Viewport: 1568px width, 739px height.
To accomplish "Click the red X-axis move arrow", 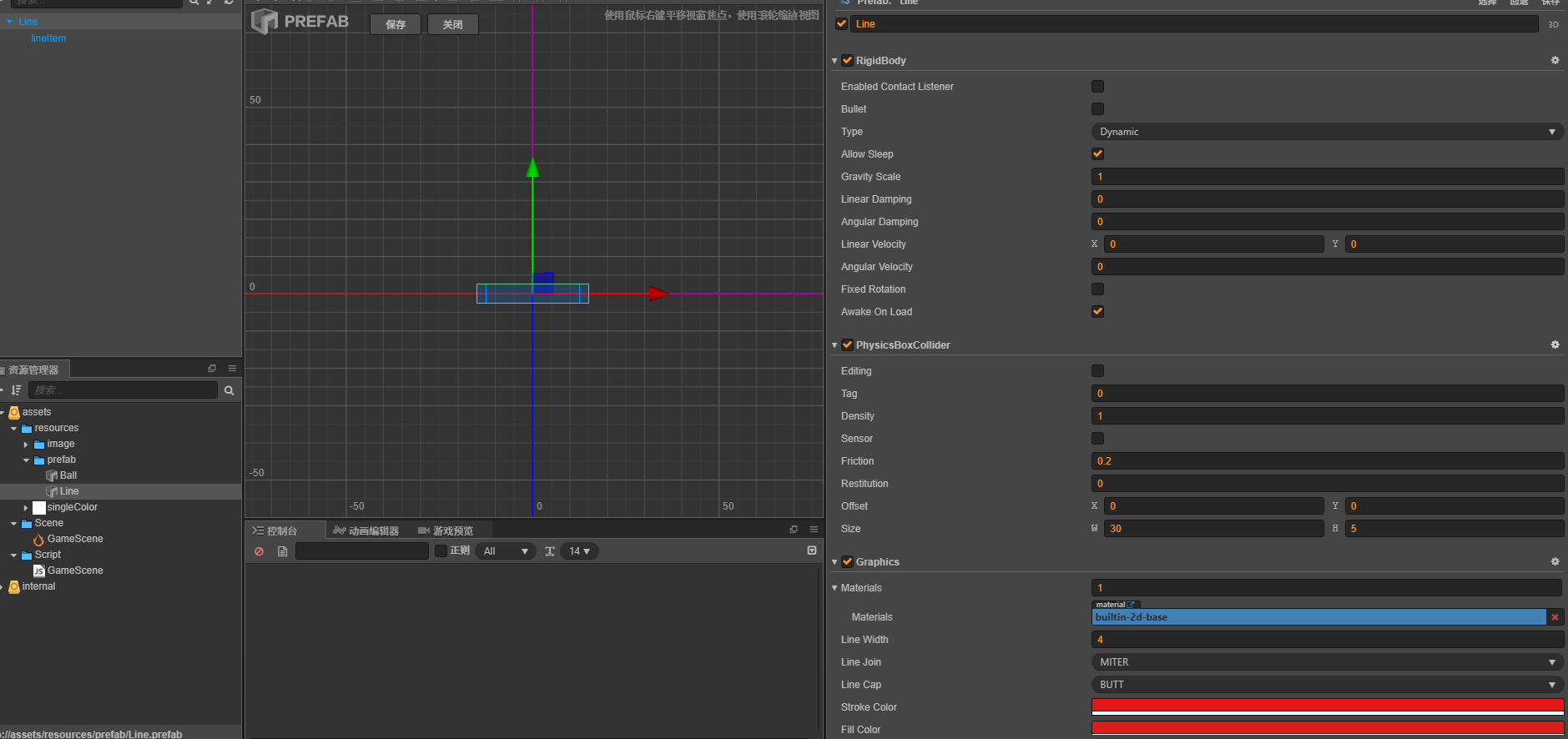I will coord(659,294).
